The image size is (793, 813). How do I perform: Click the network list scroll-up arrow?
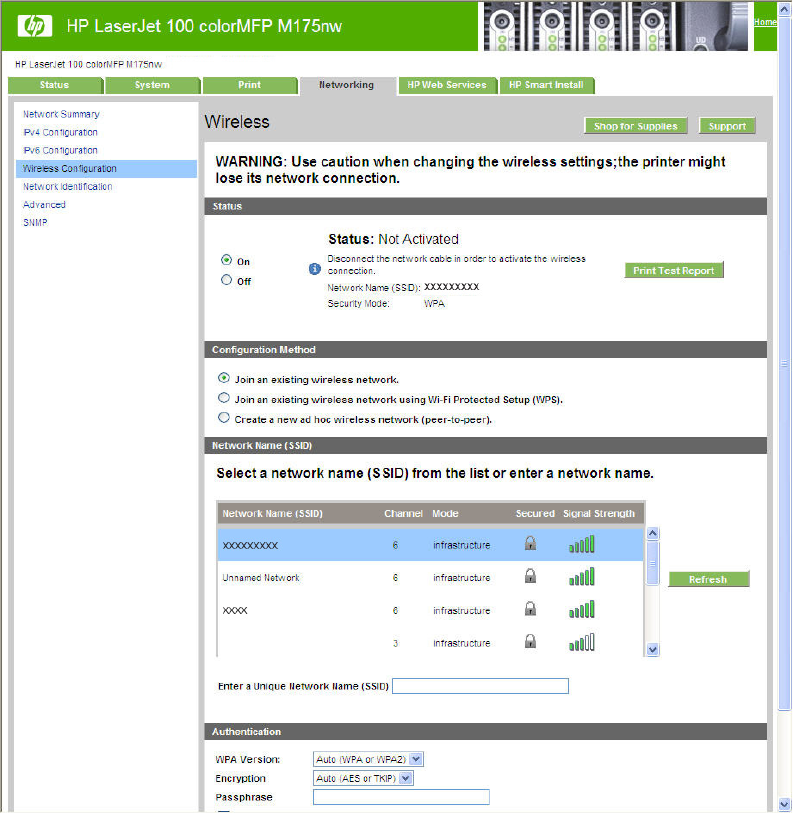[x=653, y=533]
